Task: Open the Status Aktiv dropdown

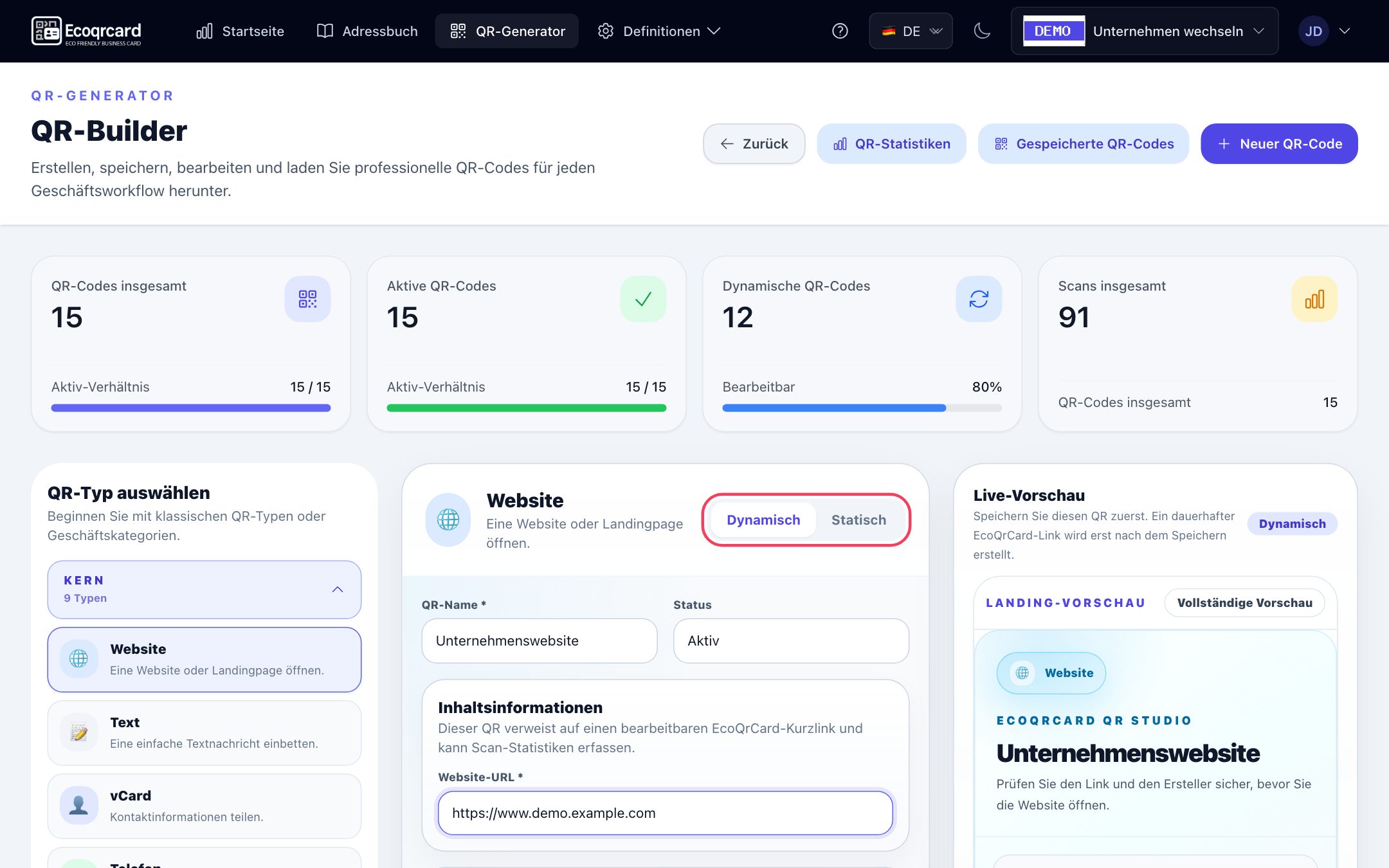Action: coord(791,640)
